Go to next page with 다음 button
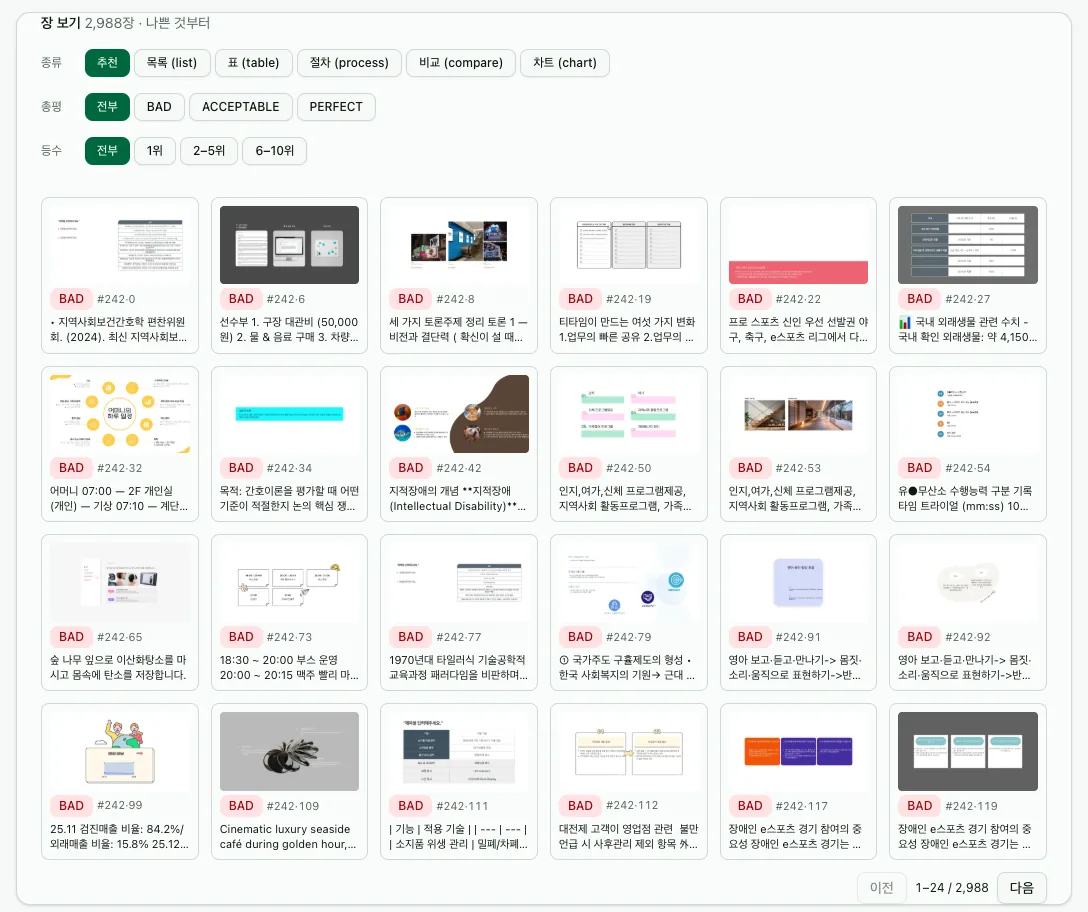 (x=1021, y=887)
